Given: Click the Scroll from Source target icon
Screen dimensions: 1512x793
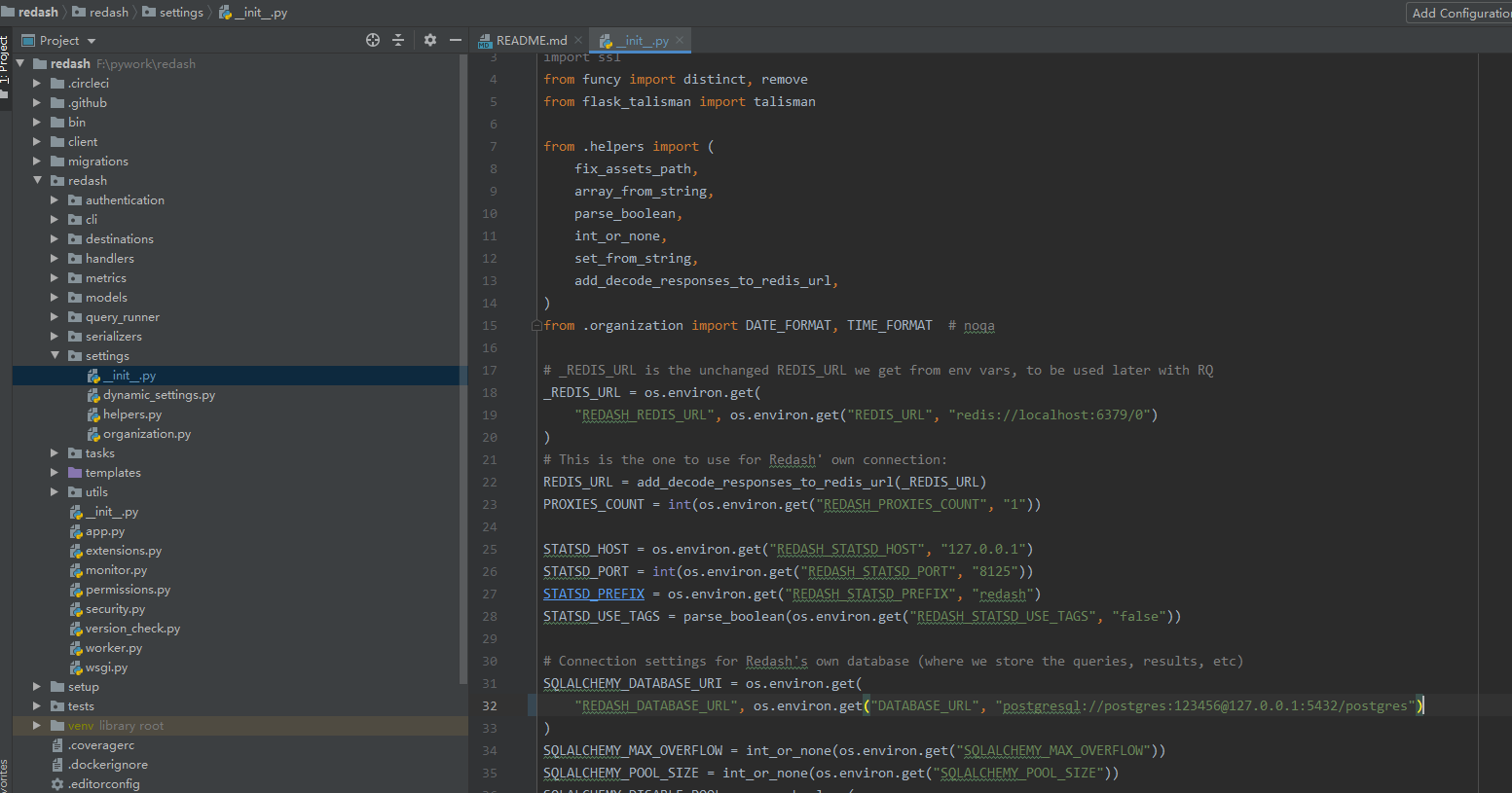Looking at the screenshot, I should (x=372, y=40).
